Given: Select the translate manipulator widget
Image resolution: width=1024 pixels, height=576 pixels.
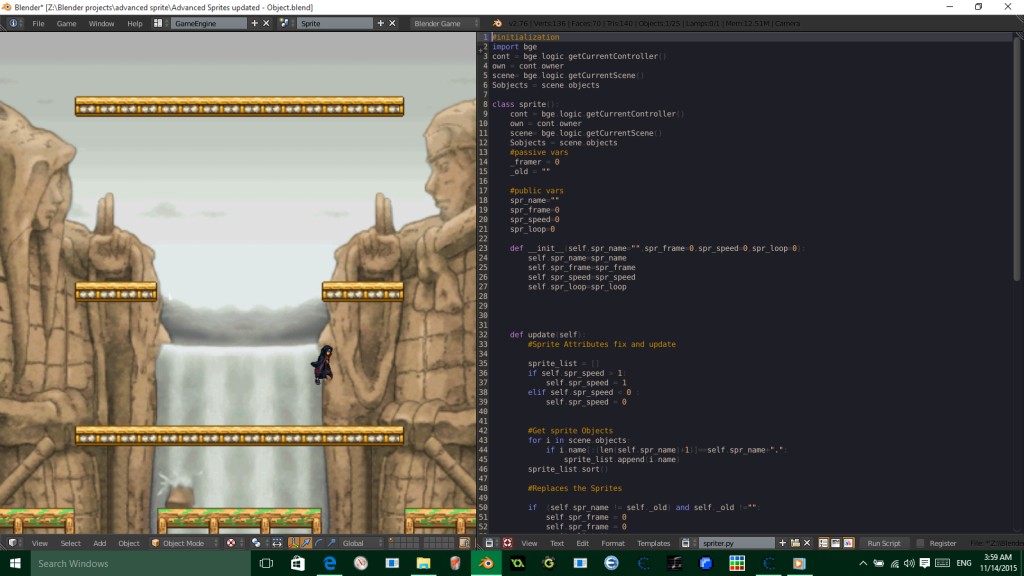Looking at the screenshot, I should 305,543.
